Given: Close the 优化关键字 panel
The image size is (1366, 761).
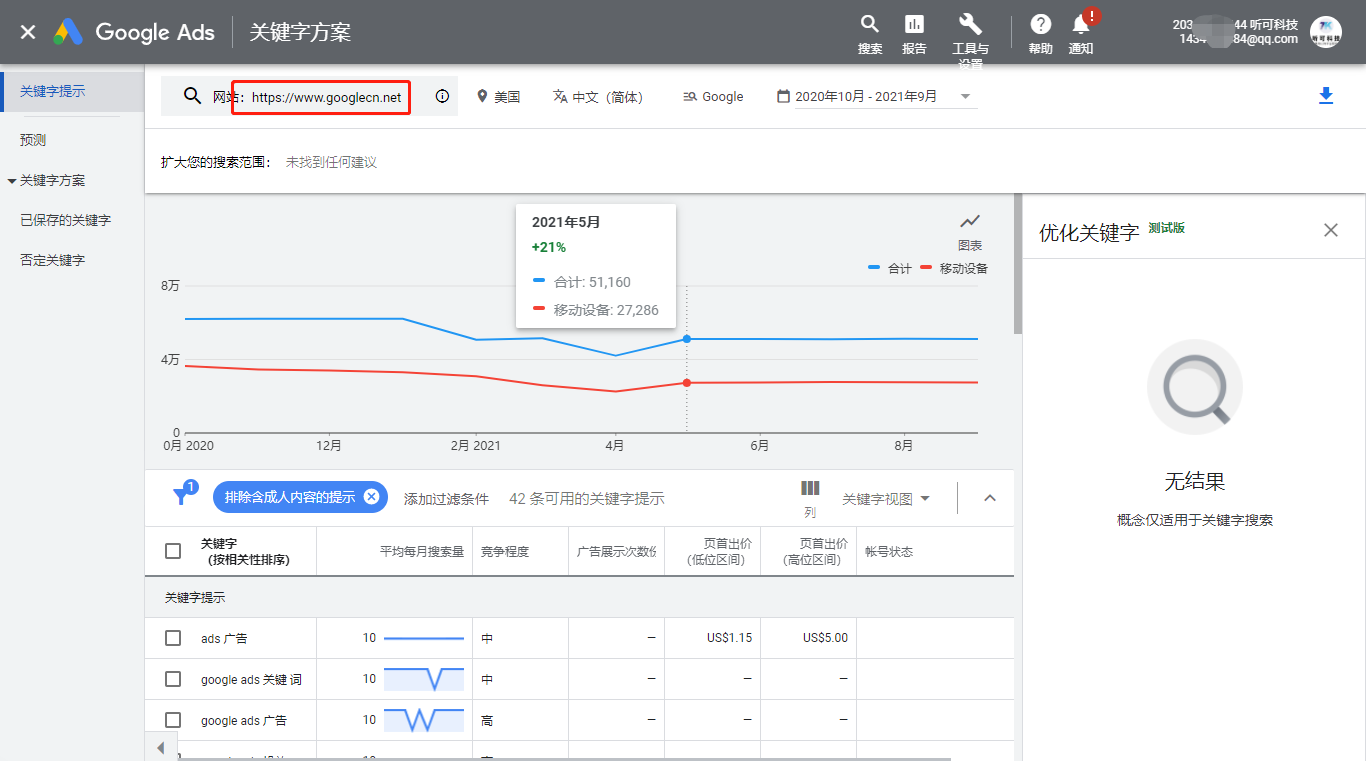Looking at the screenshot, I should pos(1331,230).
